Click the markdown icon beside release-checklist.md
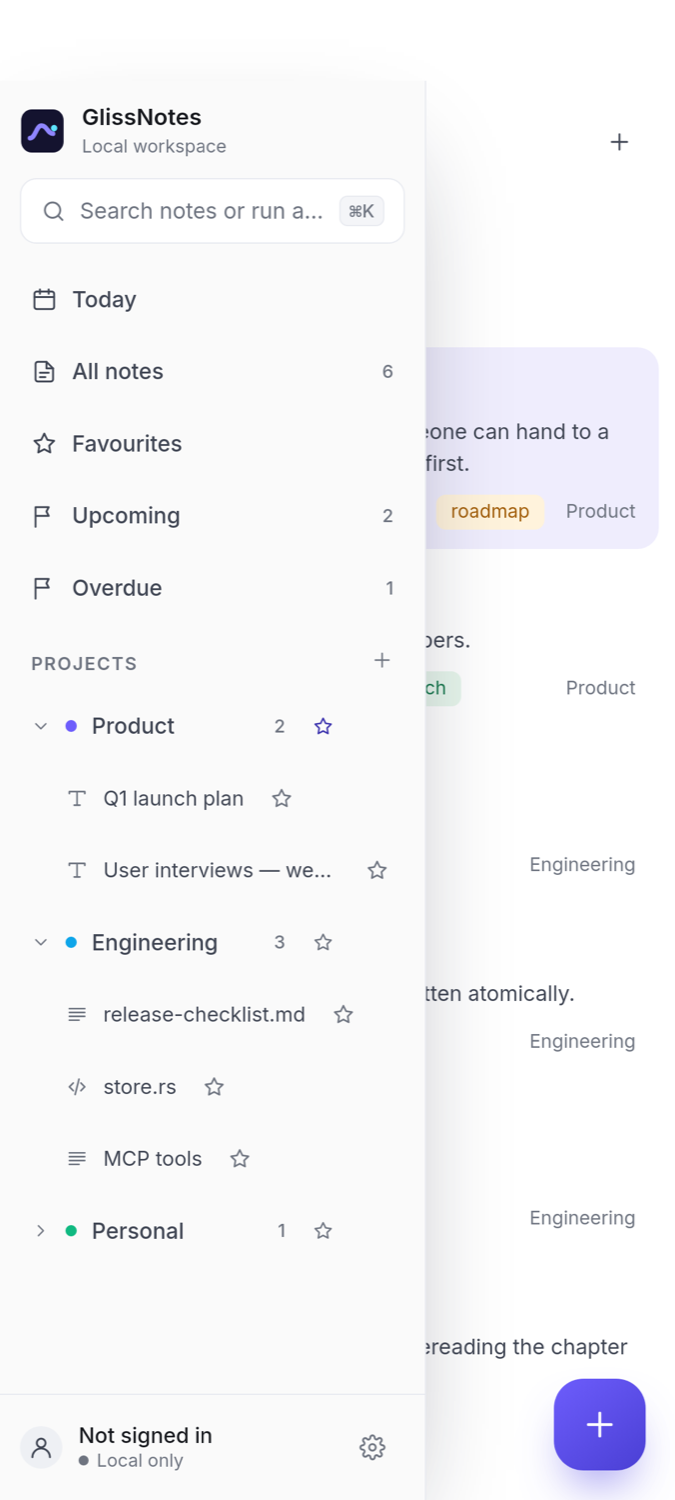The width and height of the screenshot is (675, 1500). 76,1014
